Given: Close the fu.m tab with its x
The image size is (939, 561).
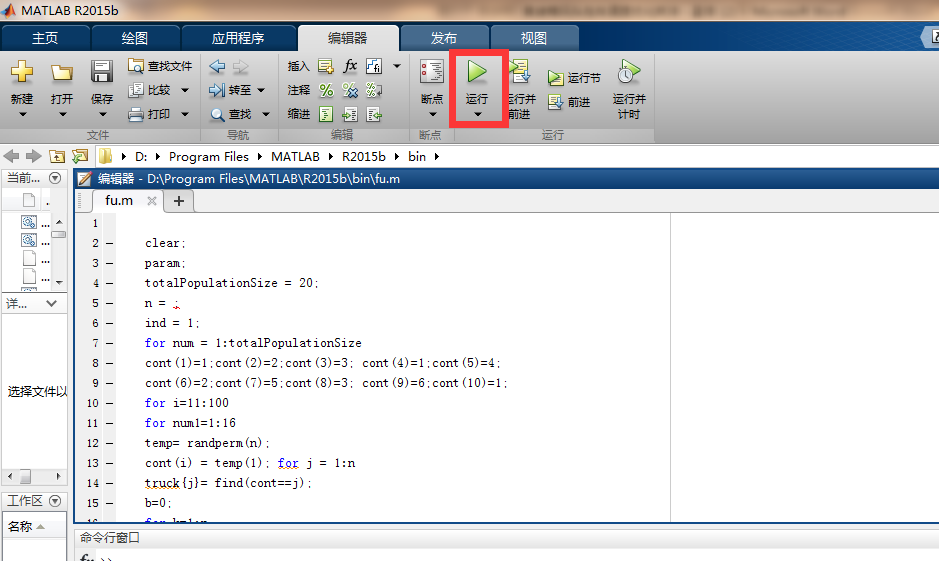Looking at the screenshot, I should 152,201.
